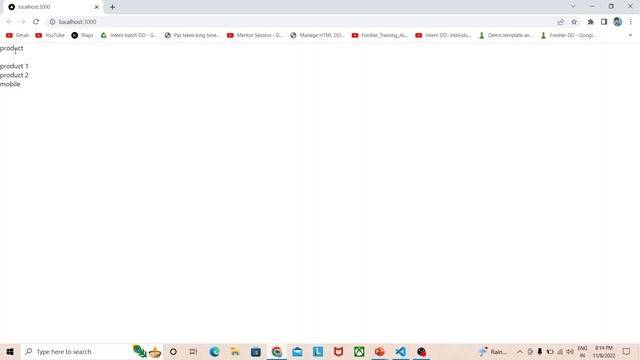640x360 pixels.
Task: Open the Intern batch DD bookmark
Action: pyautogui.click(x=129, y=36)
